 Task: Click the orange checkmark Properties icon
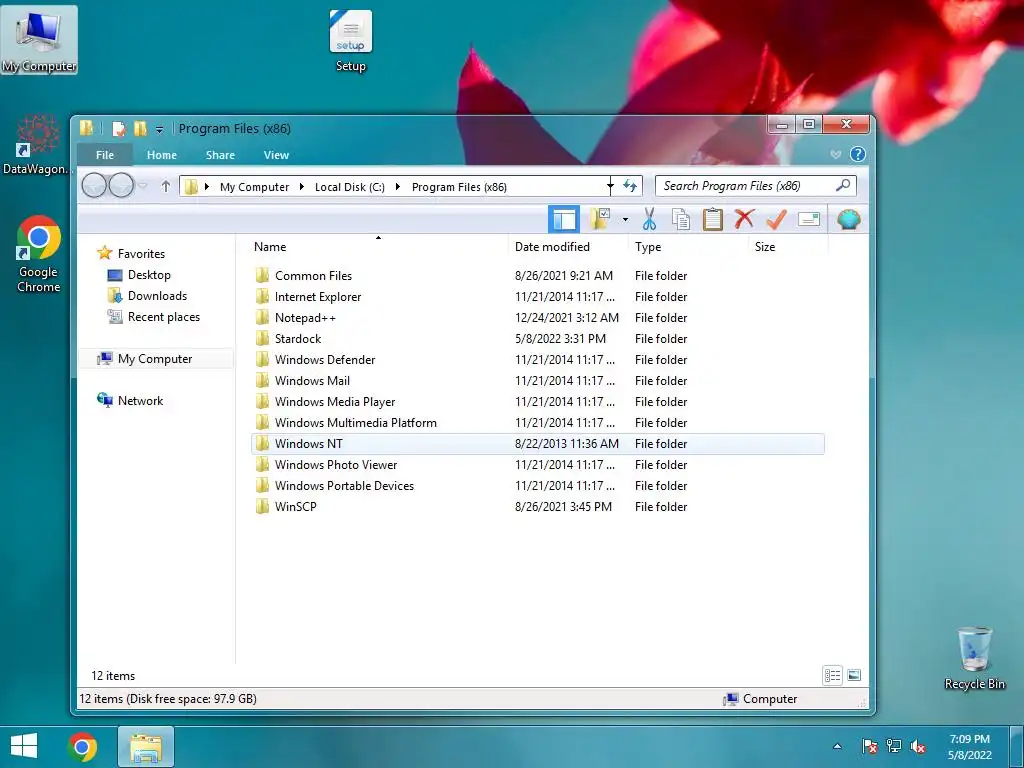776,219
